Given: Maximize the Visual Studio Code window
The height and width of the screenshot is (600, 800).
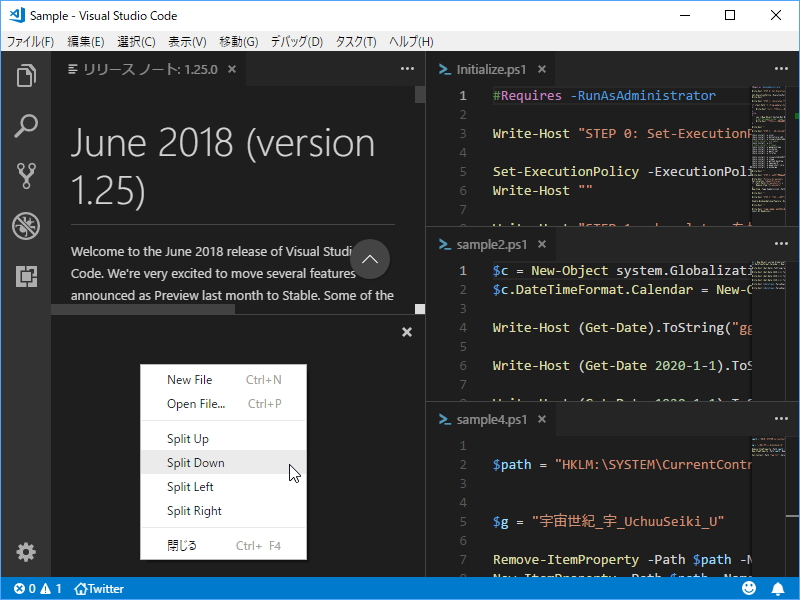Looking at the screenshot, I should click(x=730, y=15).
